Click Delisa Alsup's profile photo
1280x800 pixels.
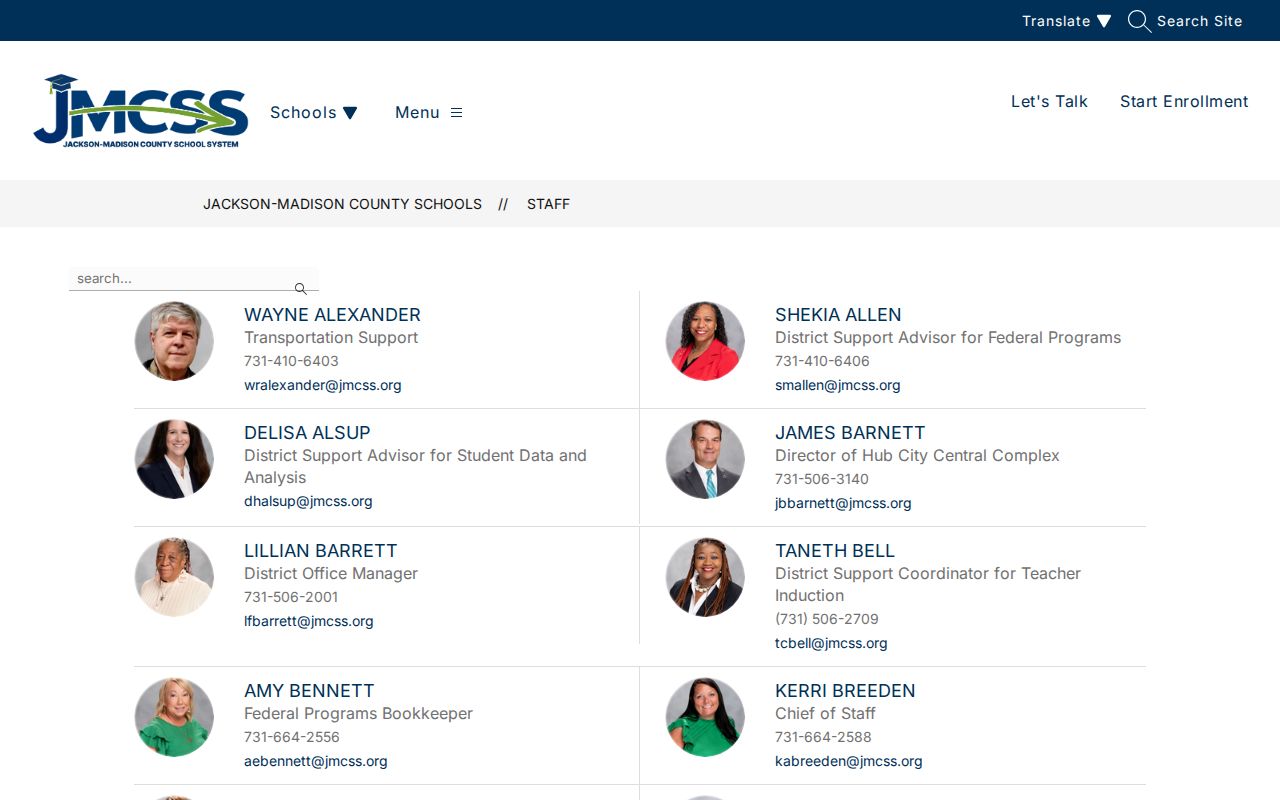(x=174, y=459)
